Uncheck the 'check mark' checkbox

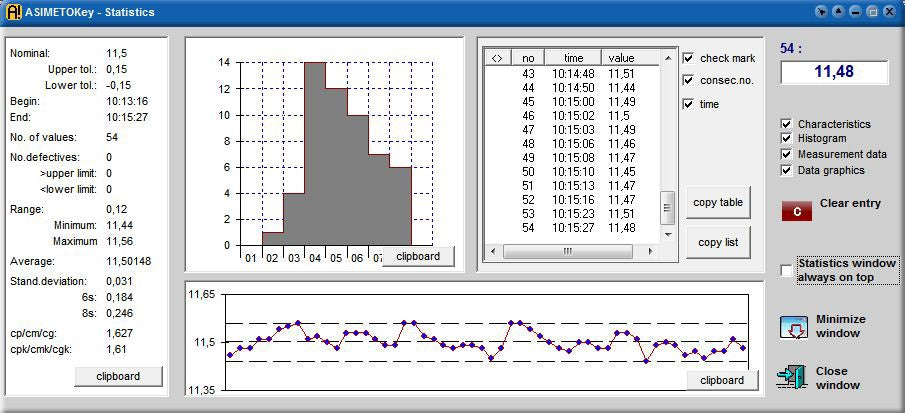[x=688, y=58]
